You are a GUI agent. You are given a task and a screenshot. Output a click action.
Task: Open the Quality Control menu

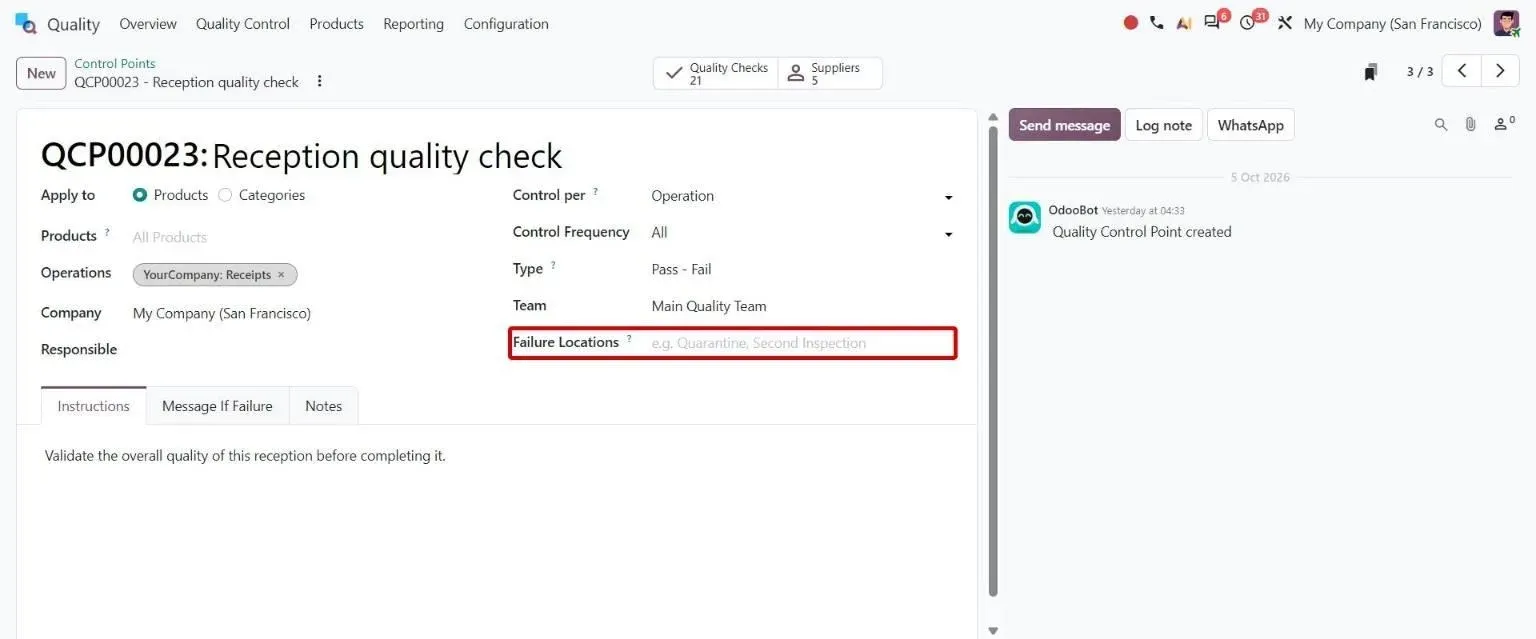[243, 23]
